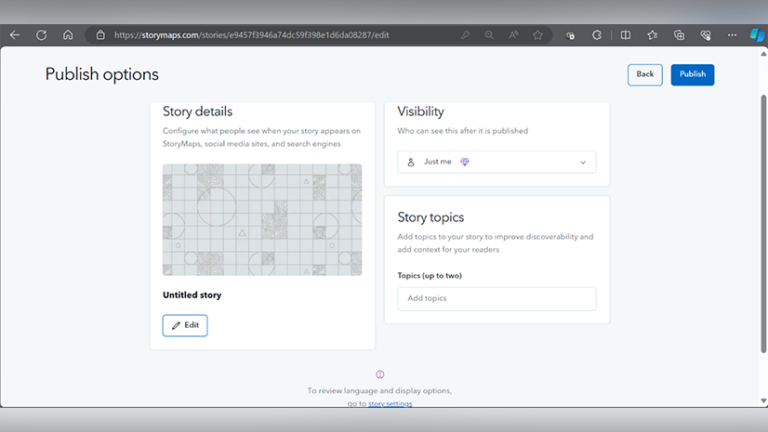The image size is (768, 432).
Task: Open the browser home page icon
Action: pyautogui.click(x=68, y=35)
